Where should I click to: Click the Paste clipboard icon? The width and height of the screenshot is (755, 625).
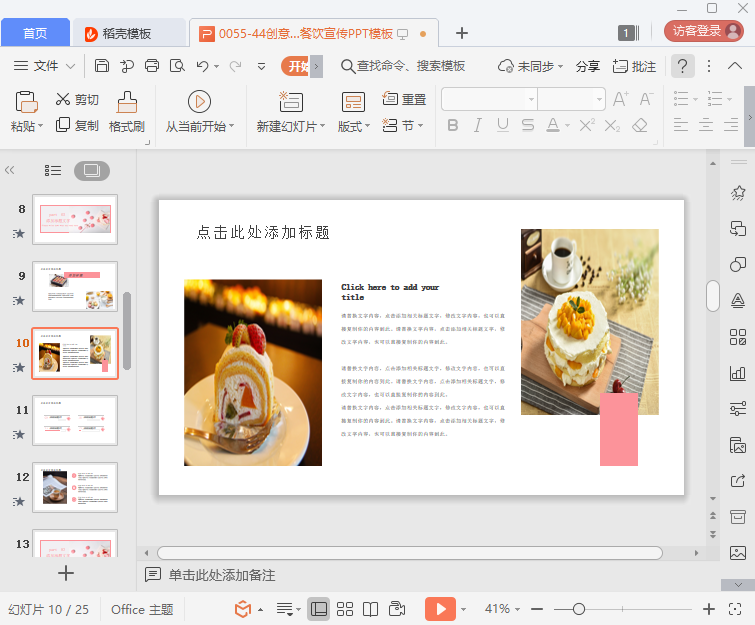pyautogui.click(x=26, y=102)
